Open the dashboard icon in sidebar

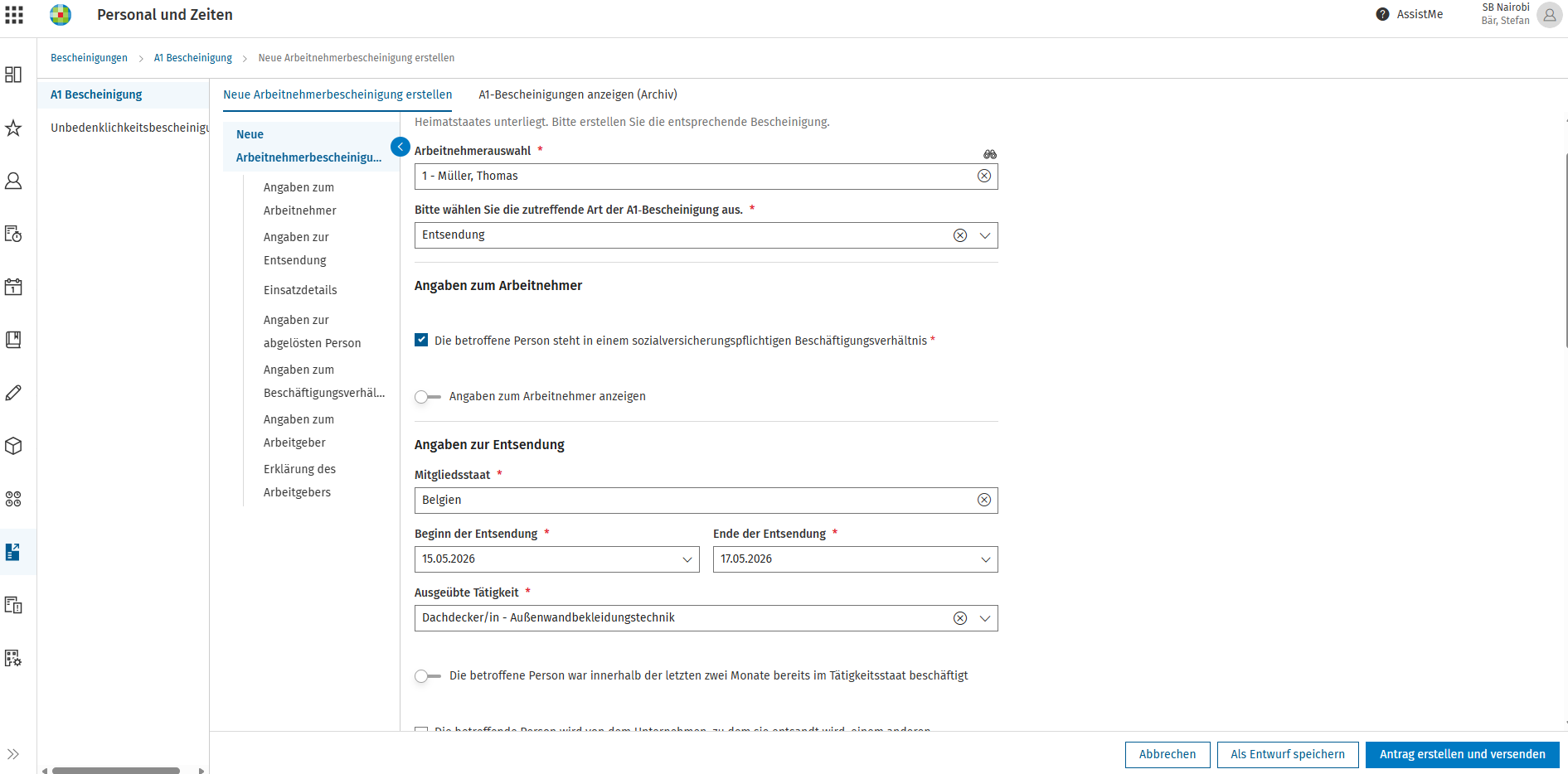[x=13, y=75]
